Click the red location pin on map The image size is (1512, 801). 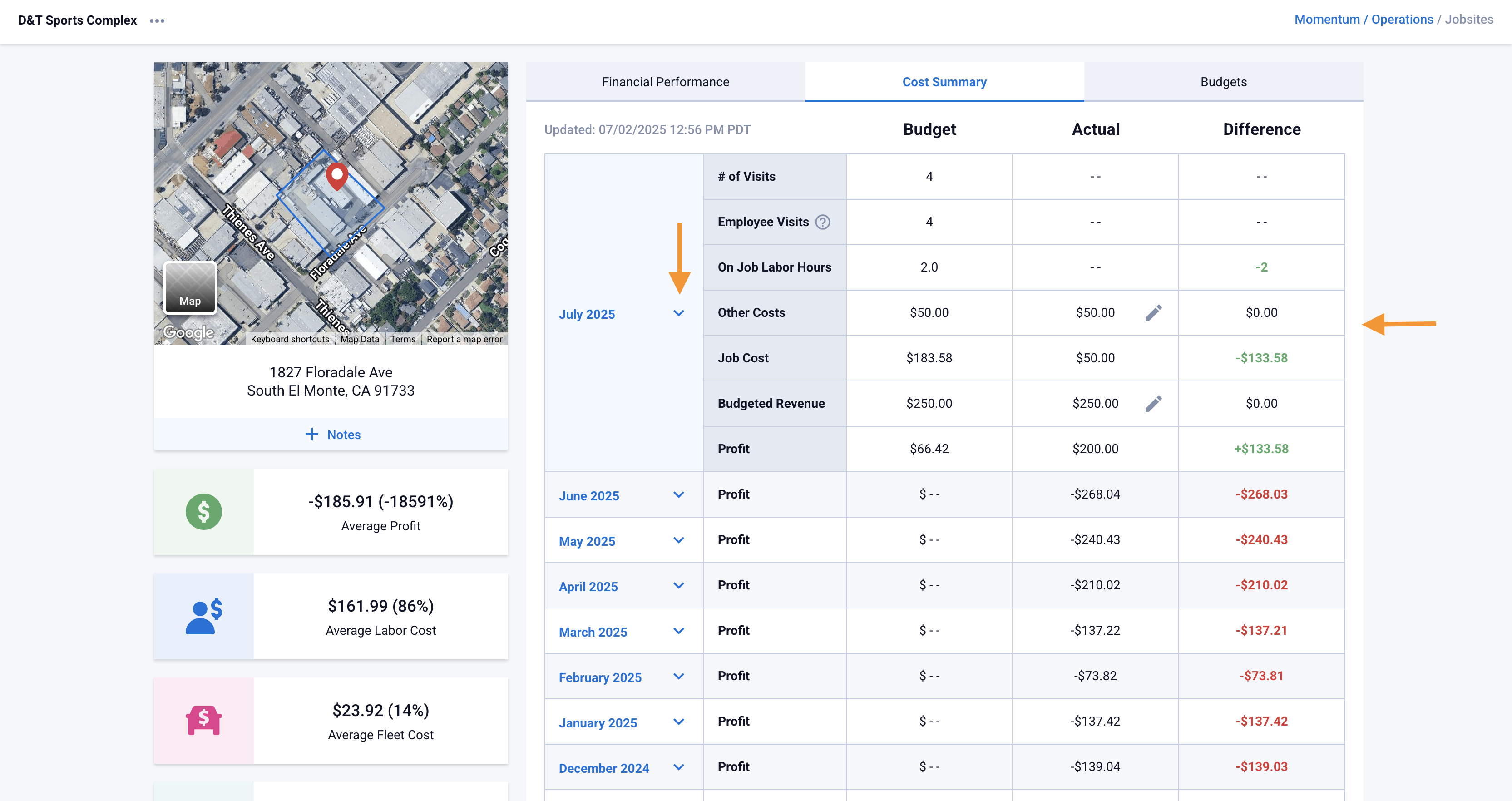tap(337, 175)
